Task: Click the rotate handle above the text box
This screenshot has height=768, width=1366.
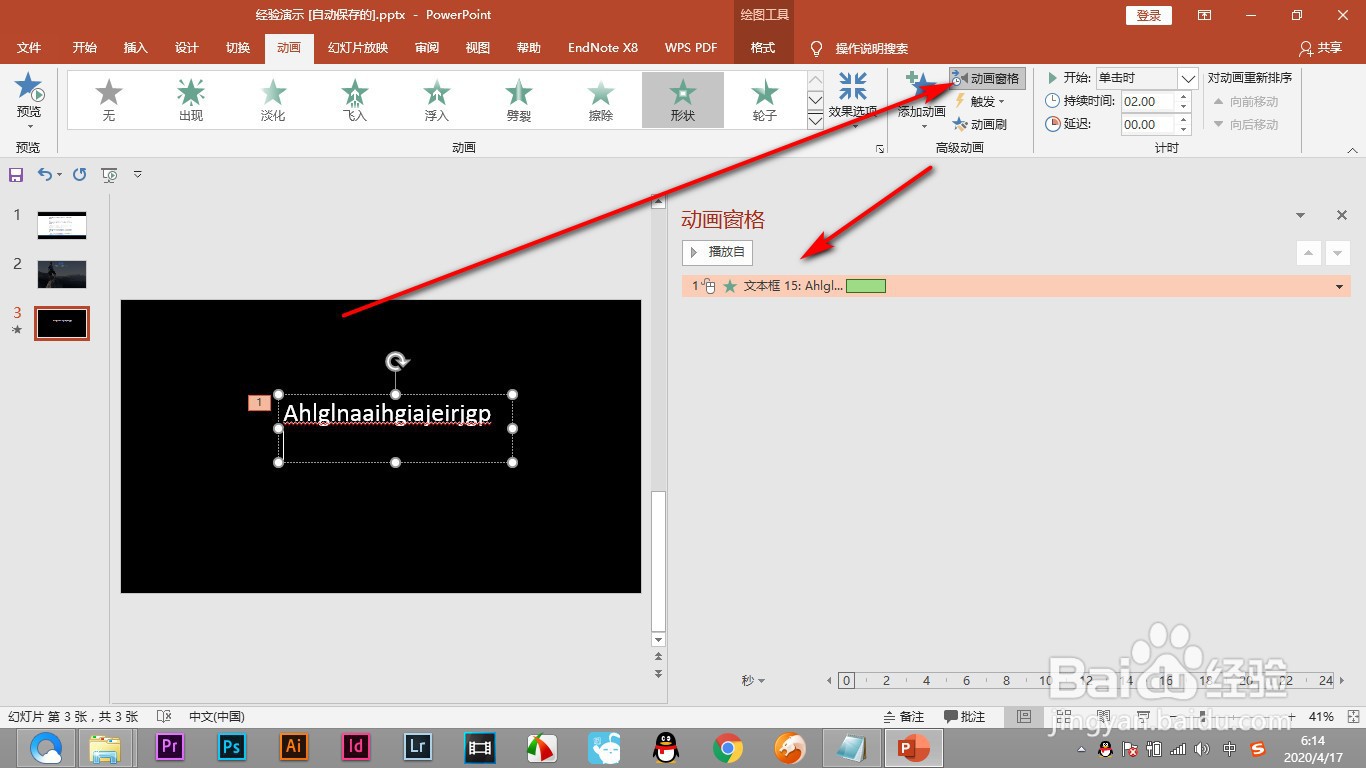Action: tap(396, 361)
